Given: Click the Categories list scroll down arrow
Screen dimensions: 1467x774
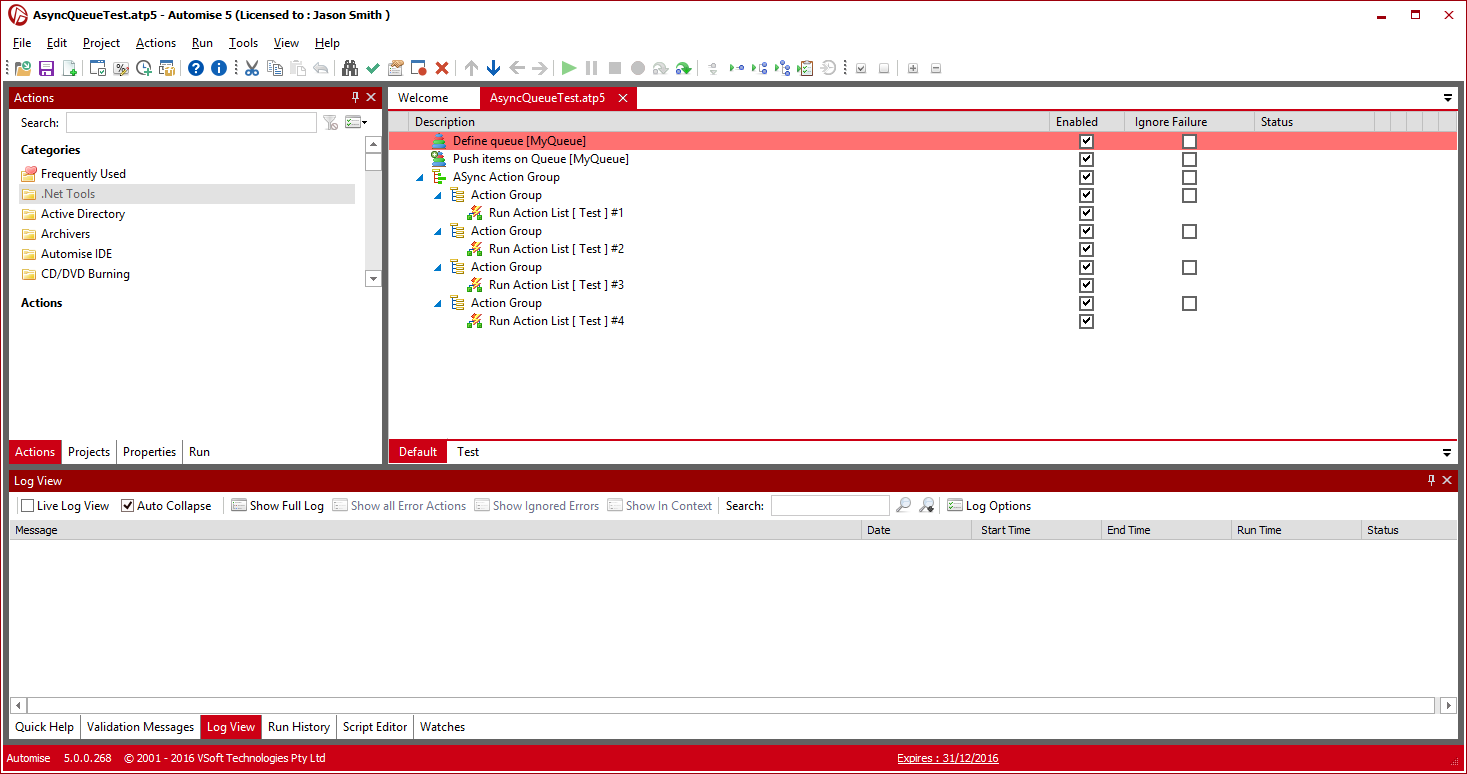Looking at the screenshot, I should click(x=373, y=279).
